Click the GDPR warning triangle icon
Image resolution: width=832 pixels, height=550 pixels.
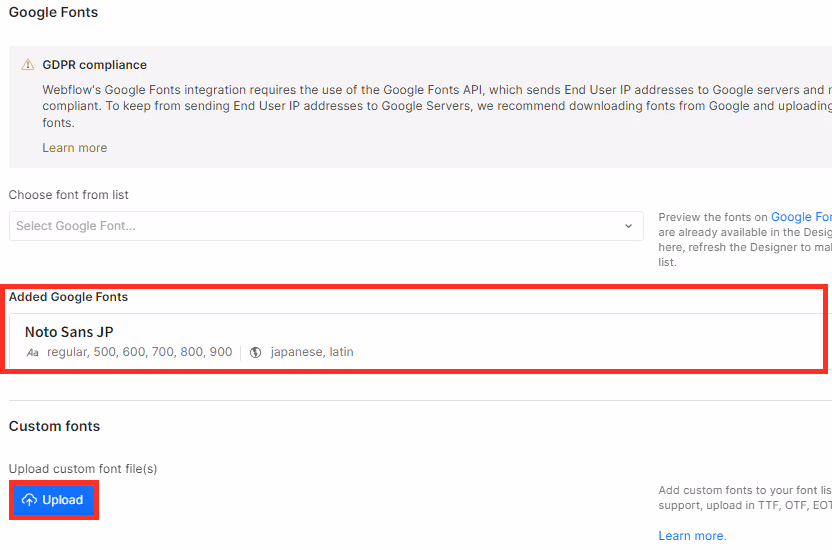coord(28,65)
